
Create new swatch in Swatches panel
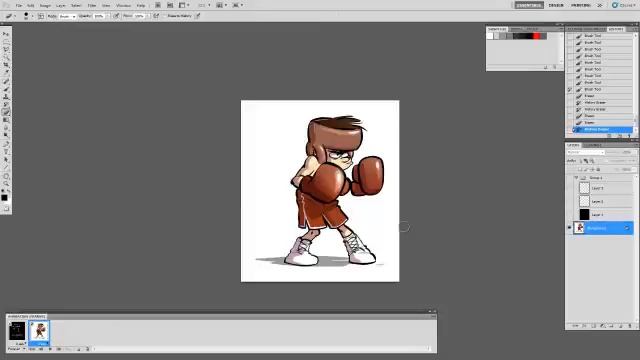click(546, 67)
